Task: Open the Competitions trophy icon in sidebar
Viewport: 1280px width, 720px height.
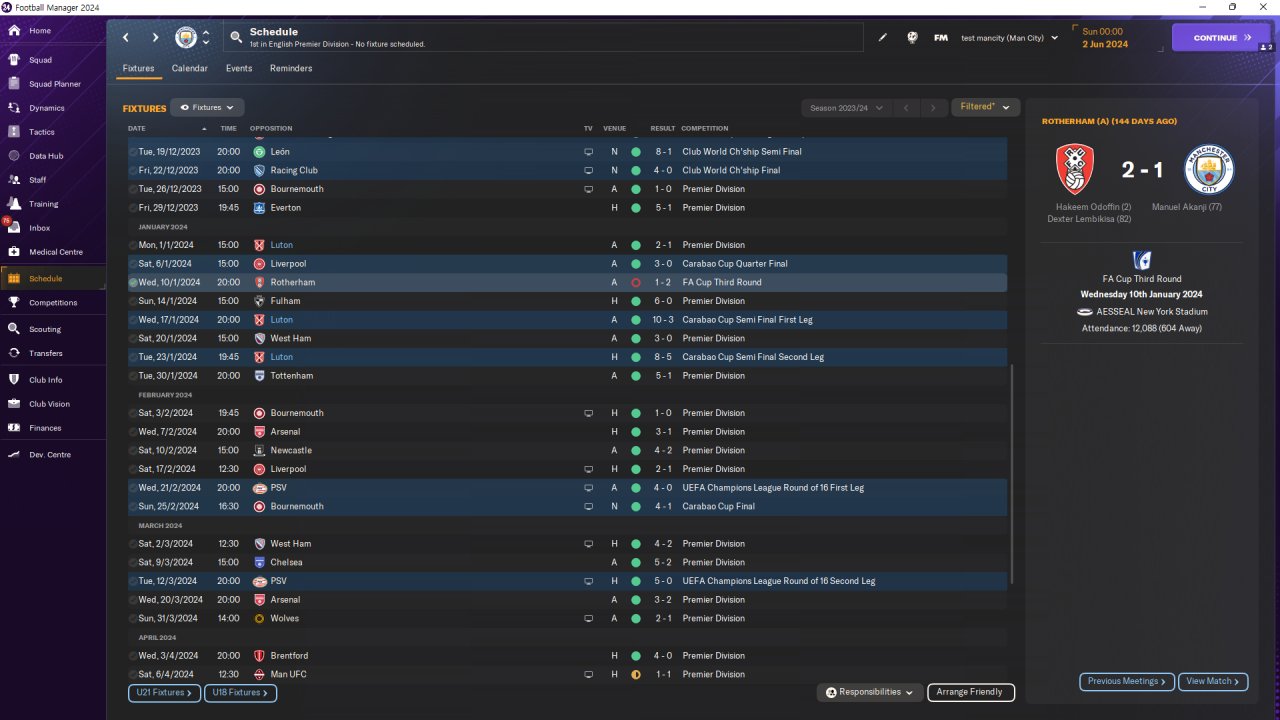Action: coord(14,302)
